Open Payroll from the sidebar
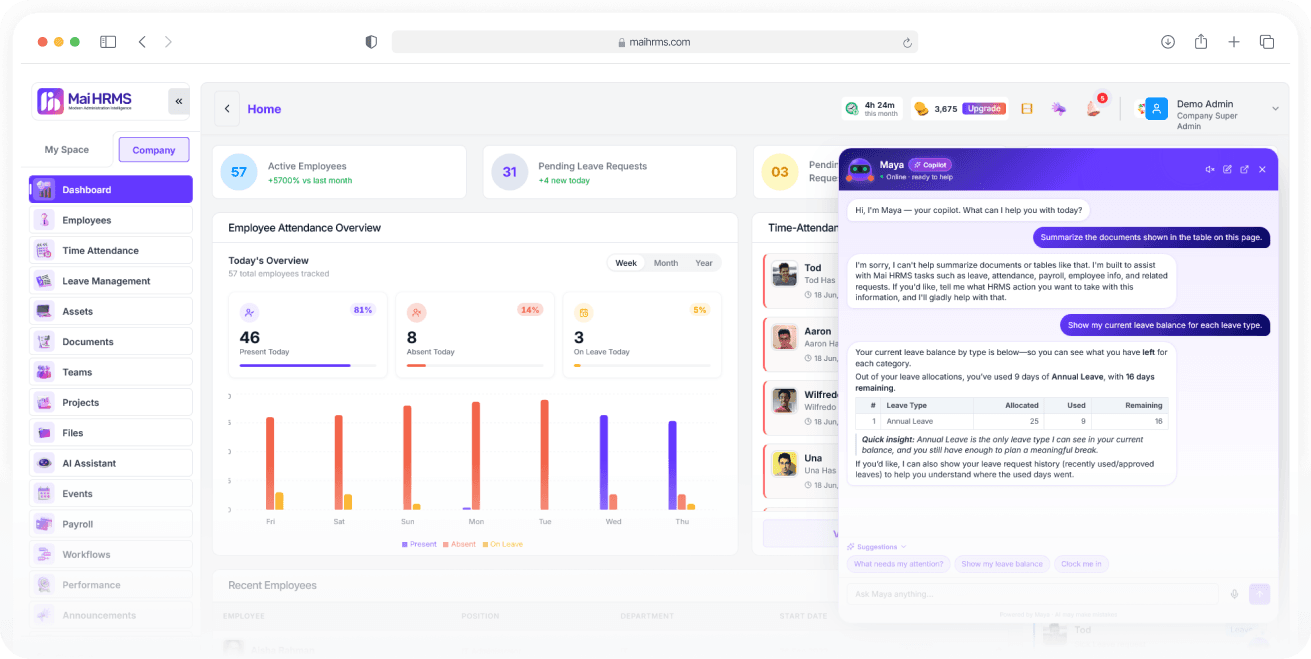This screenshot has height=659, width=1311. [x=111, y=524]
